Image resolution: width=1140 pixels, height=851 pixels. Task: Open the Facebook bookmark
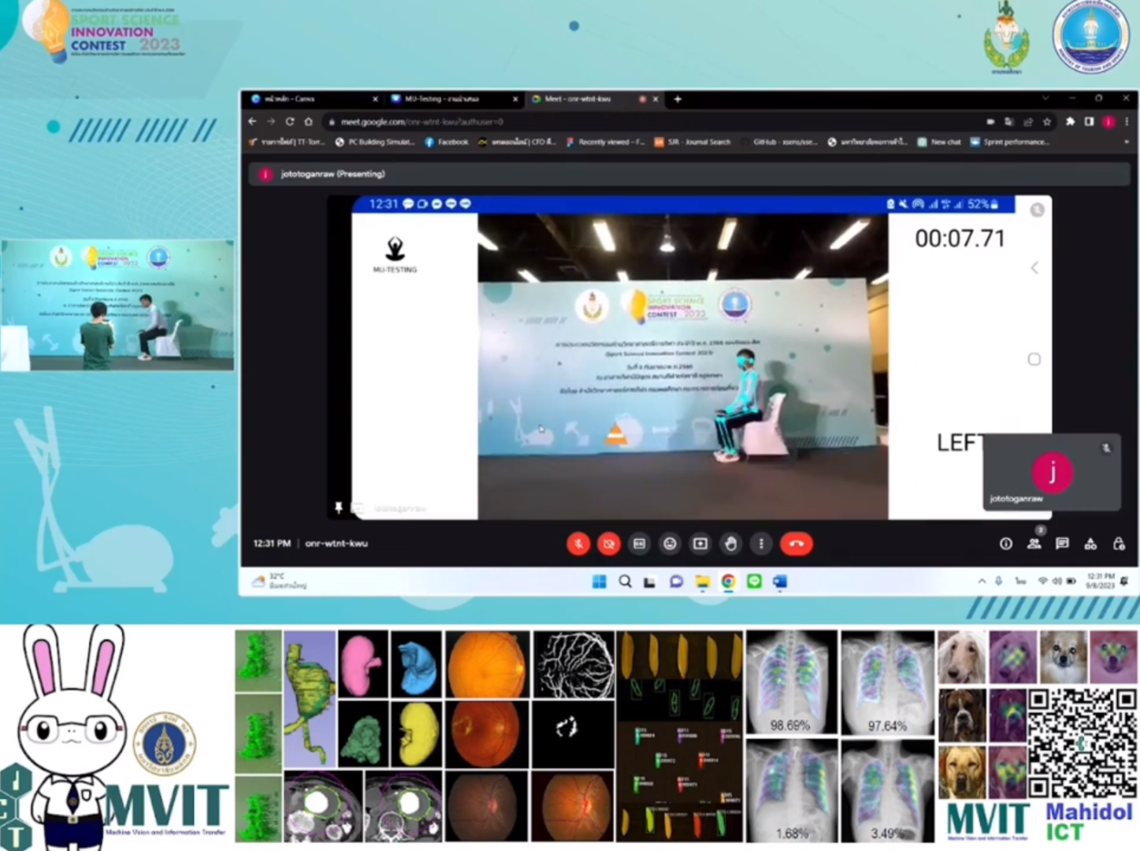[447, 143]
